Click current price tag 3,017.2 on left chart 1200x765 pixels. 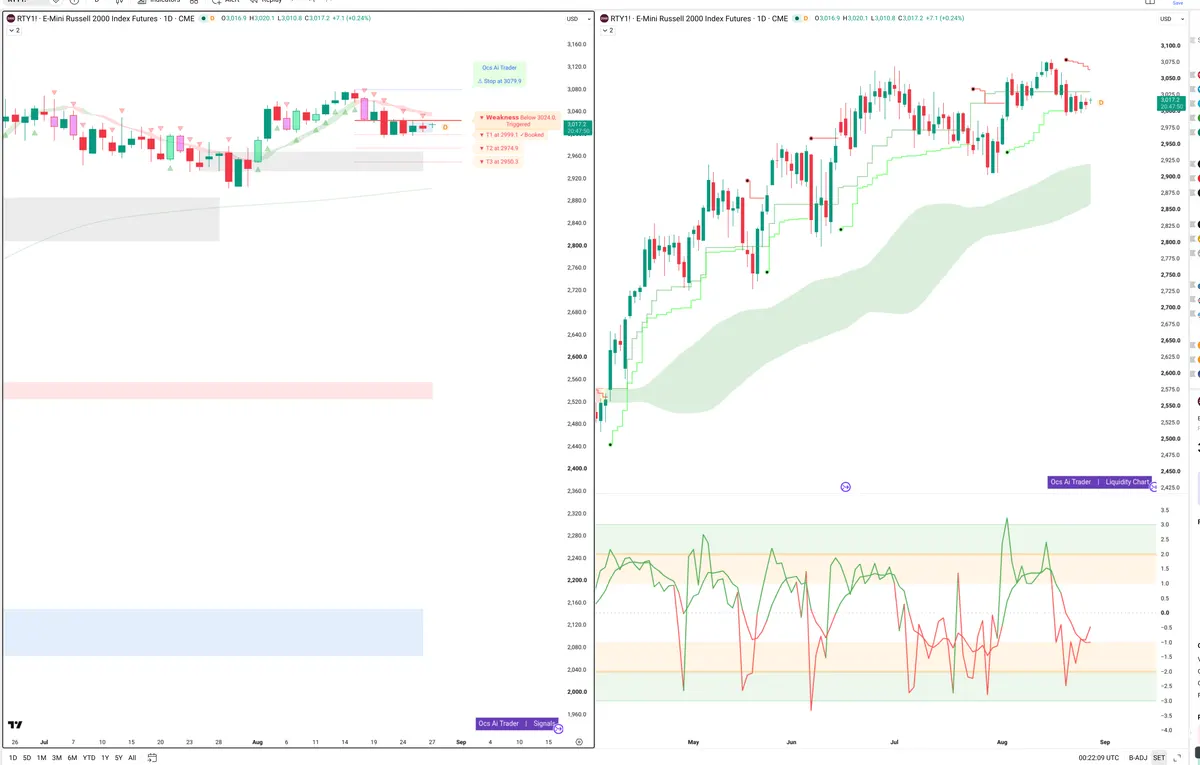577,127
